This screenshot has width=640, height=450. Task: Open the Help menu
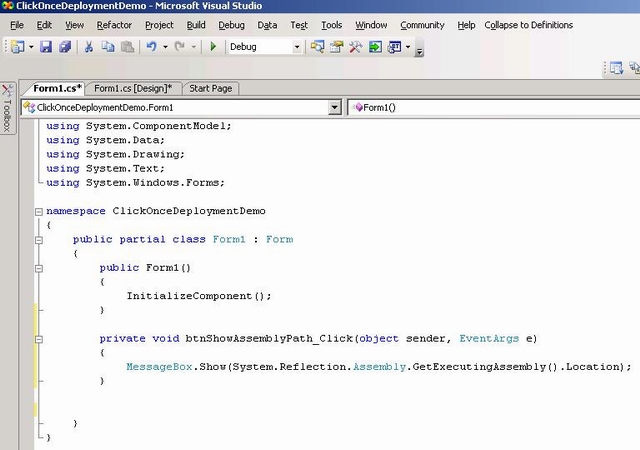[x=466, y=25]
